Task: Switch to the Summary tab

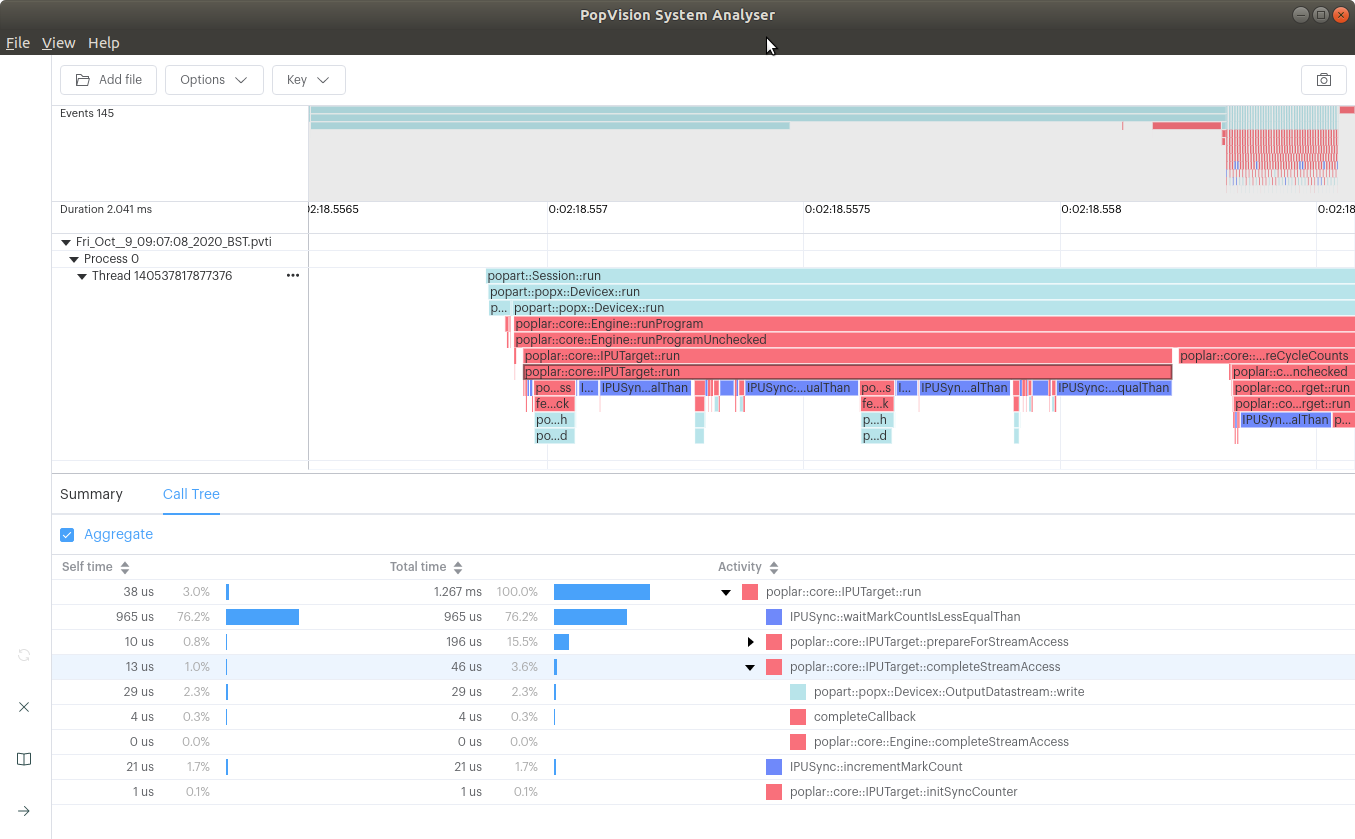Action: click(x=91, y=494)
